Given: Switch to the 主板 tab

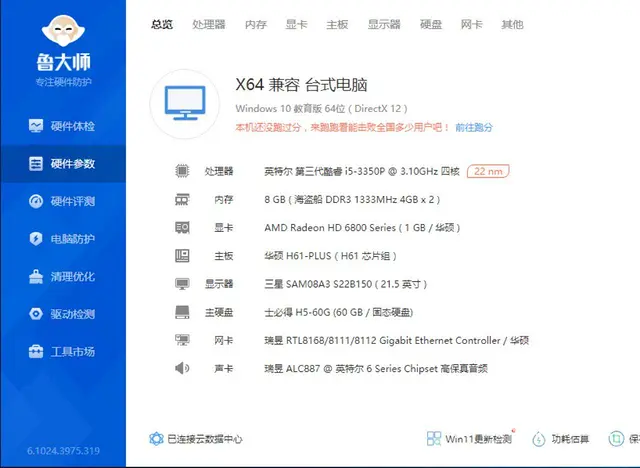Looking at the screenshot, I should (337, 24).
